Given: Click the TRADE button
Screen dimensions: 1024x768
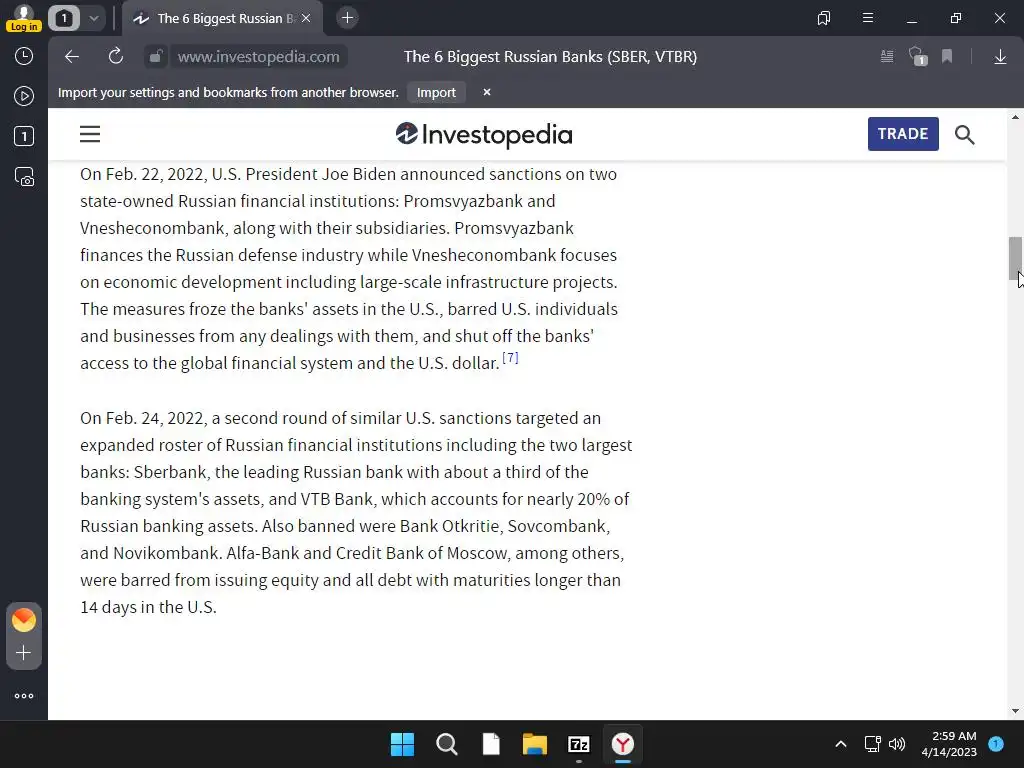Looking at the screenshot, I should point(903,134).
